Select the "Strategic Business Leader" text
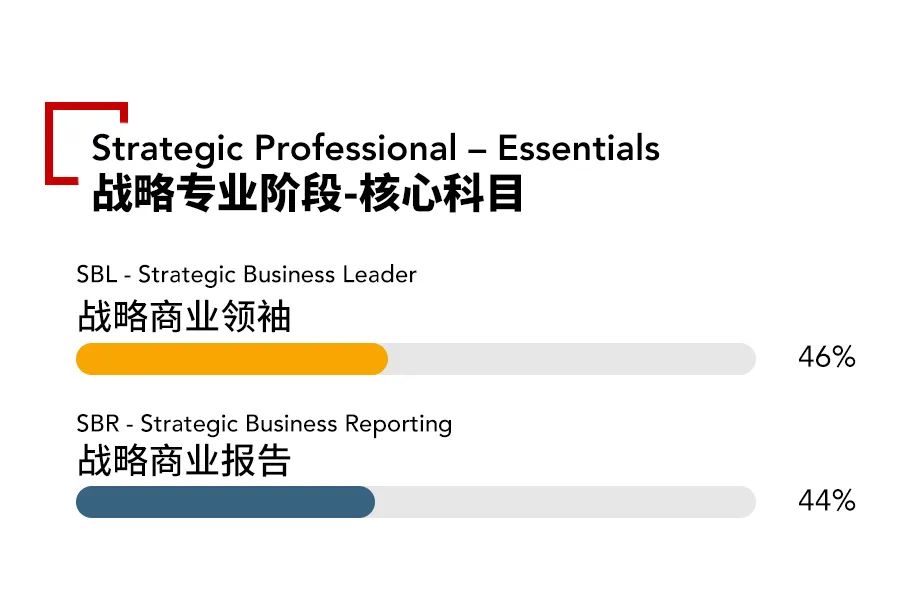Image resolution: width=900 pixels, height=590 pixels. [277, 274]
